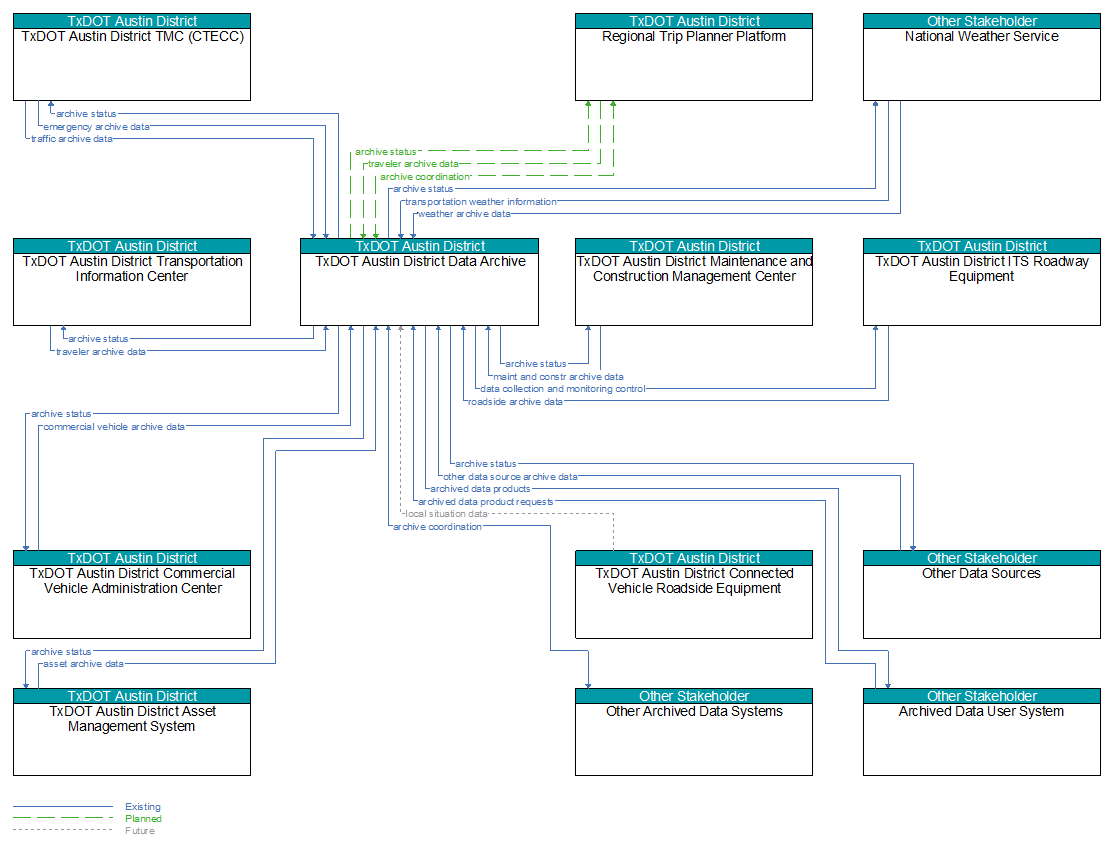The image size is (1111, 849).
Task: Select TxDOT Austin District ITS Roadway Equipment
Action: point(981,282)
